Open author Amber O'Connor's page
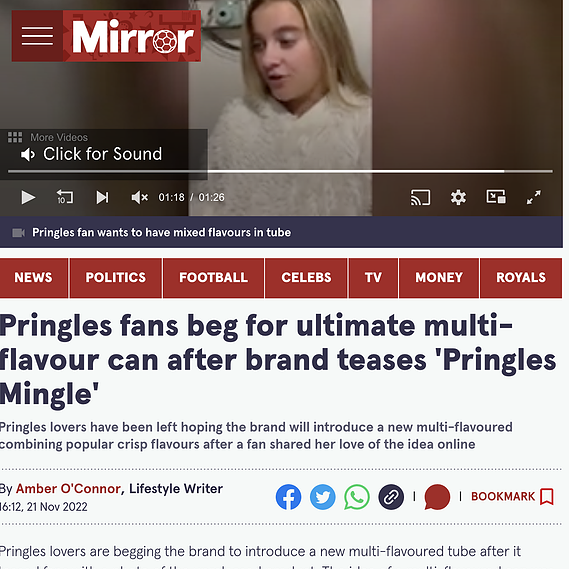The height and width of the screenshot is (569, 569). pyautogui.click(x=68, y=488)
